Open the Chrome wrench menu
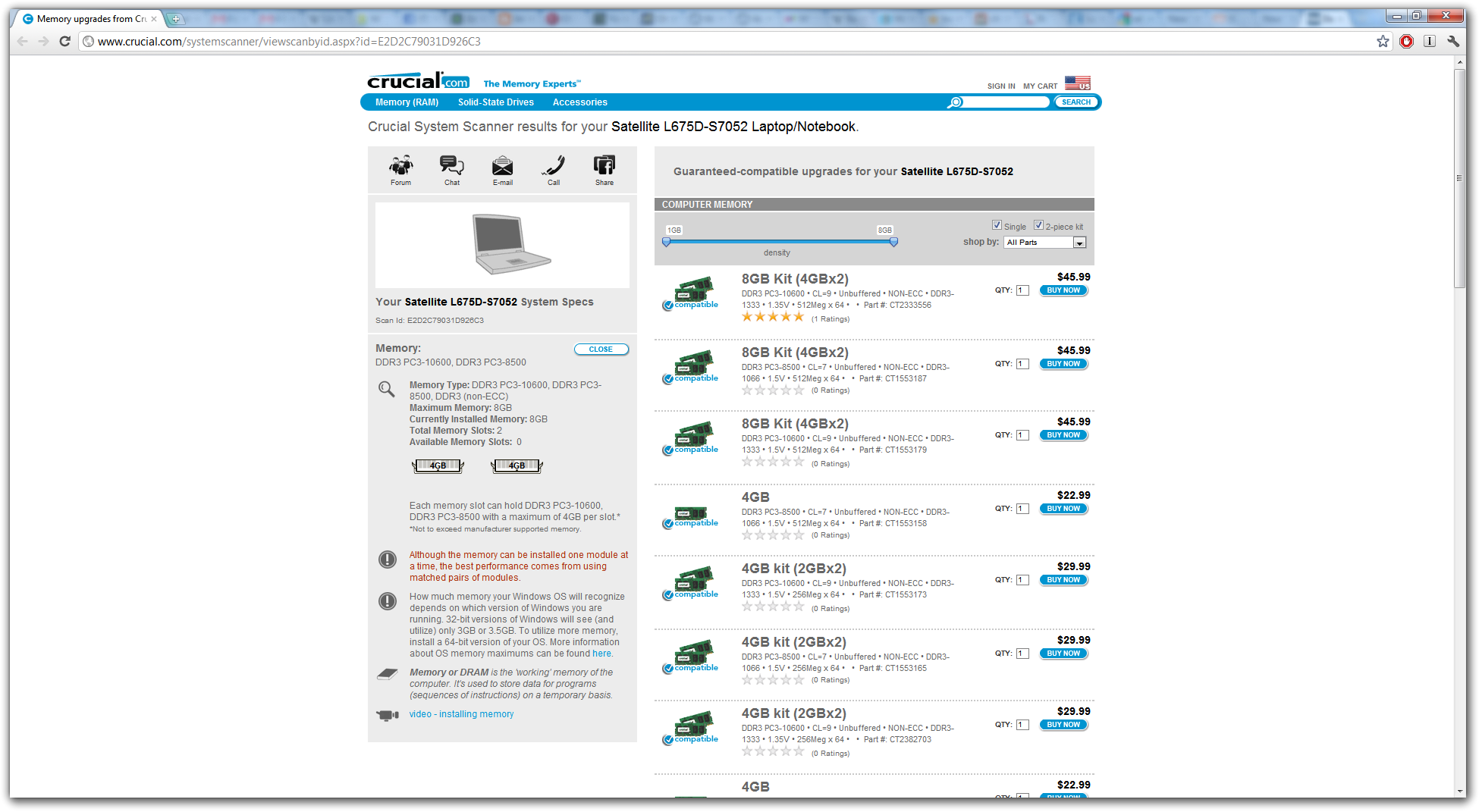 coord(1453,41)
